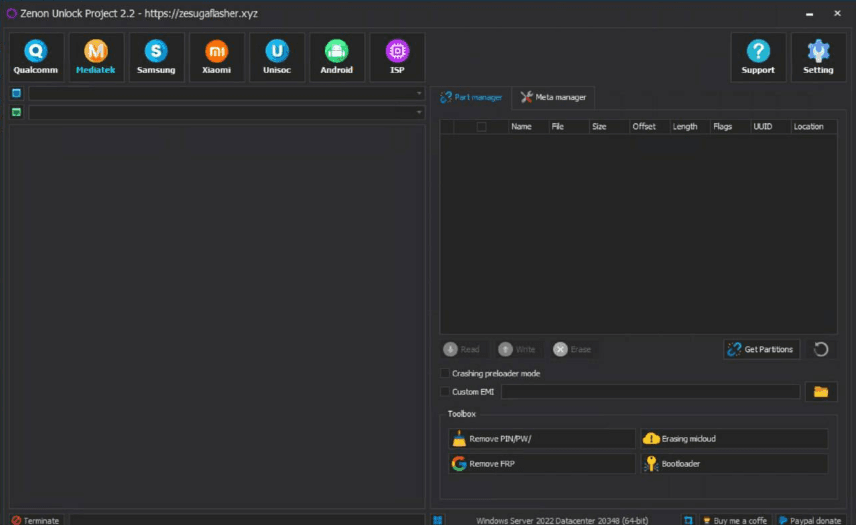
Task: Click the blue square icon beside Buy me a coffe
Action: click(x=688, y=520)
